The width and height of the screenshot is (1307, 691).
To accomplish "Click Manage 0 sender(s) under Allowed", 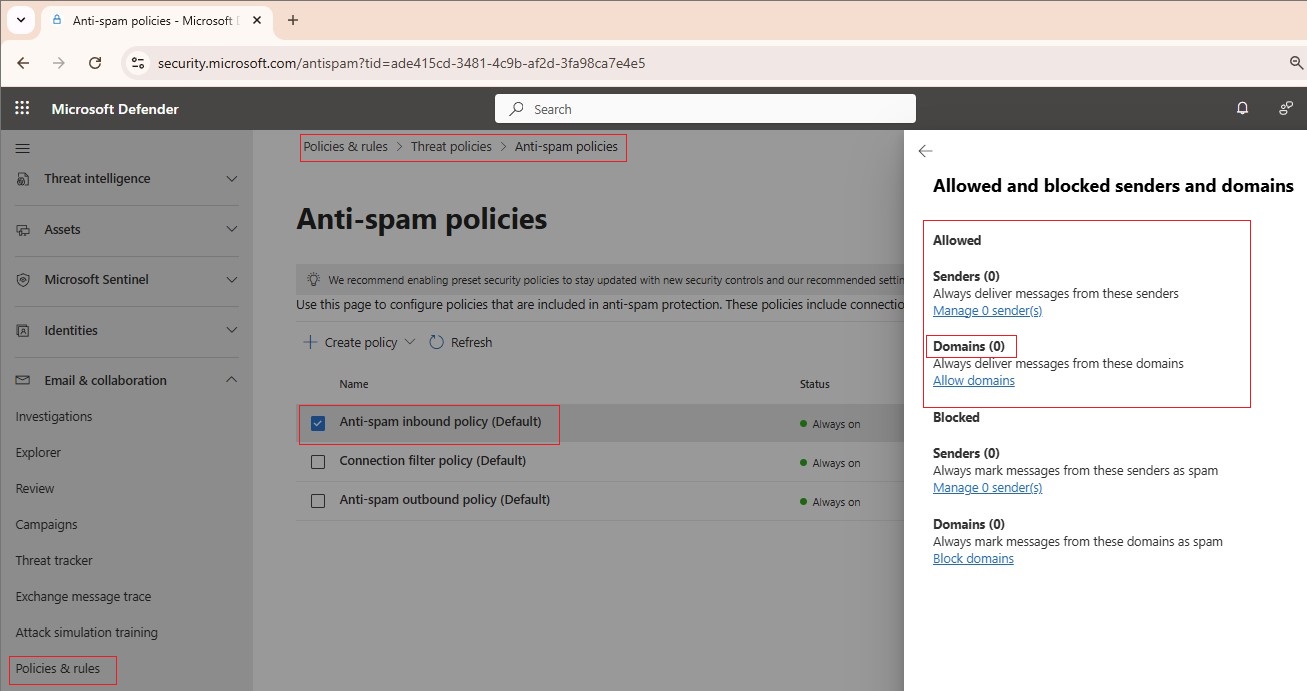I will pyautogui.click(x=988, y=311).
